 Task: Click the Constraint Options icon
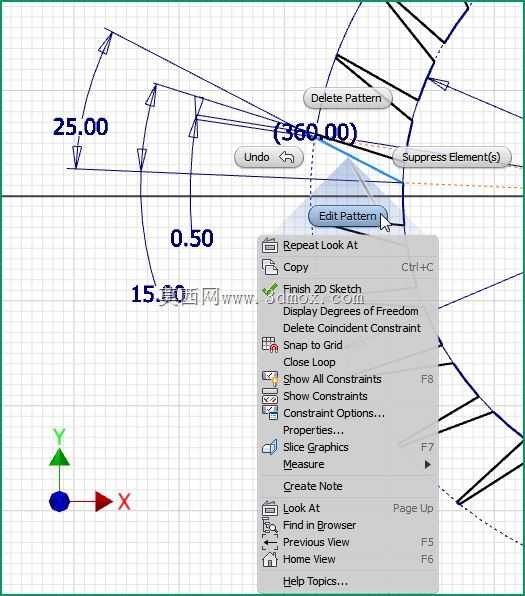[x=270, y=413]
